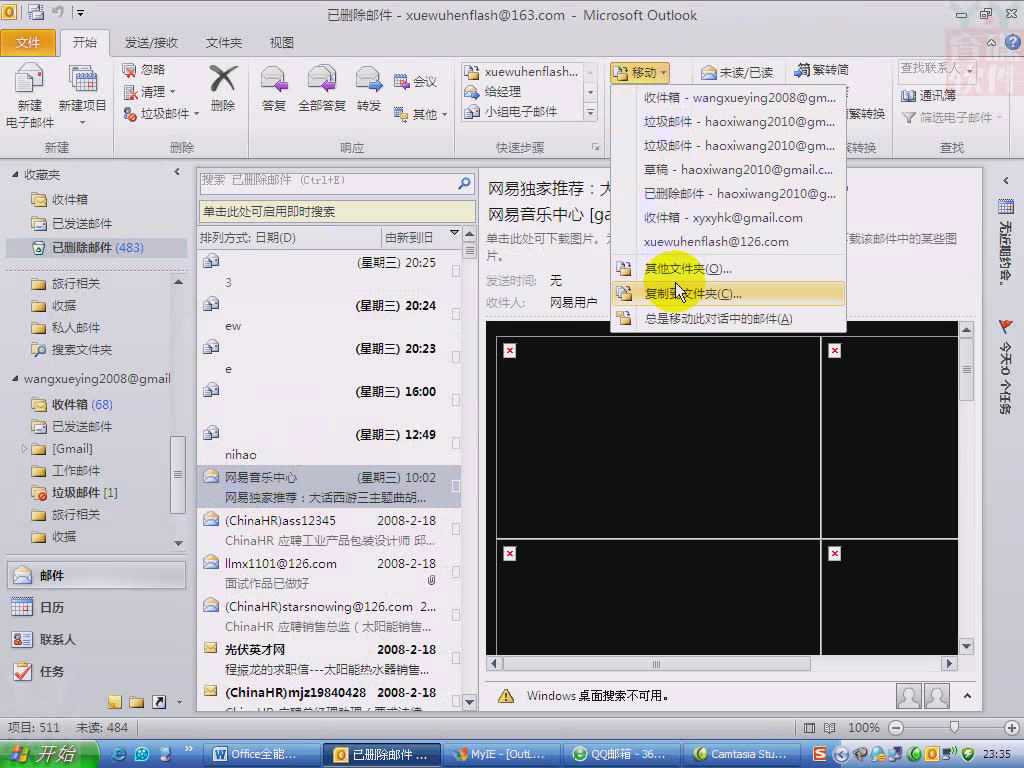Open the Deleted Items (已删除邮件) folder
Image resolution: width=1024 pixels, height=768 pixels.
click(x=97, y=248)
